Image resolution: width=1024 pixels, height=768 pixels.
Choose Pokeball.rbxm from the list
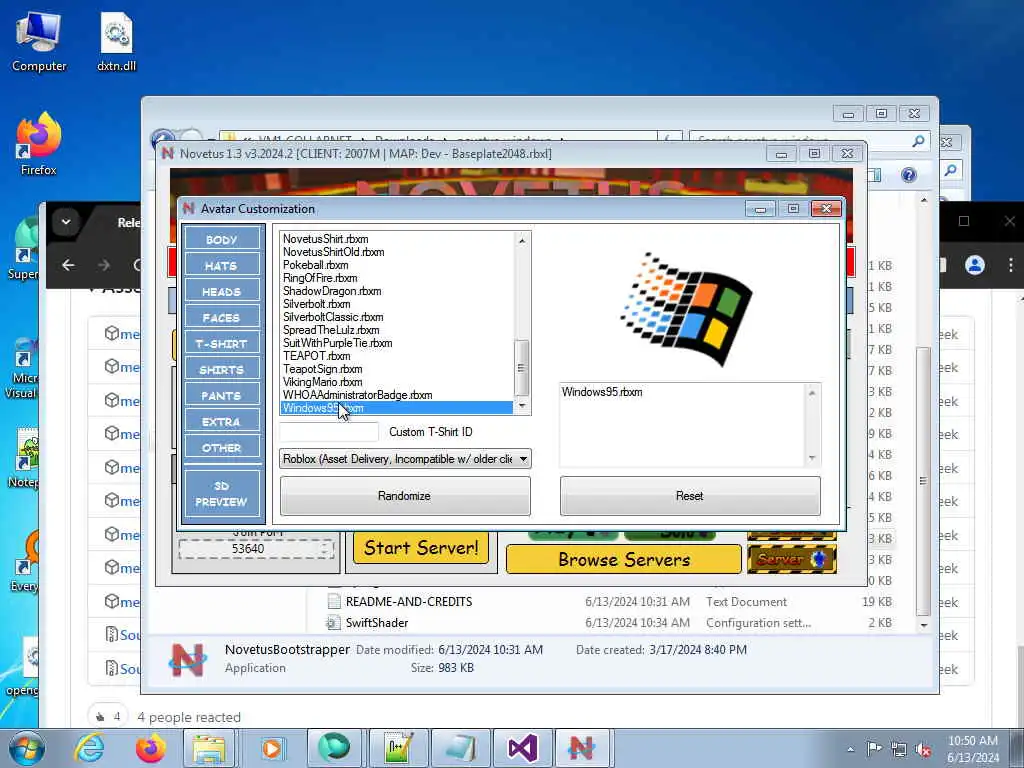[315, 265]
